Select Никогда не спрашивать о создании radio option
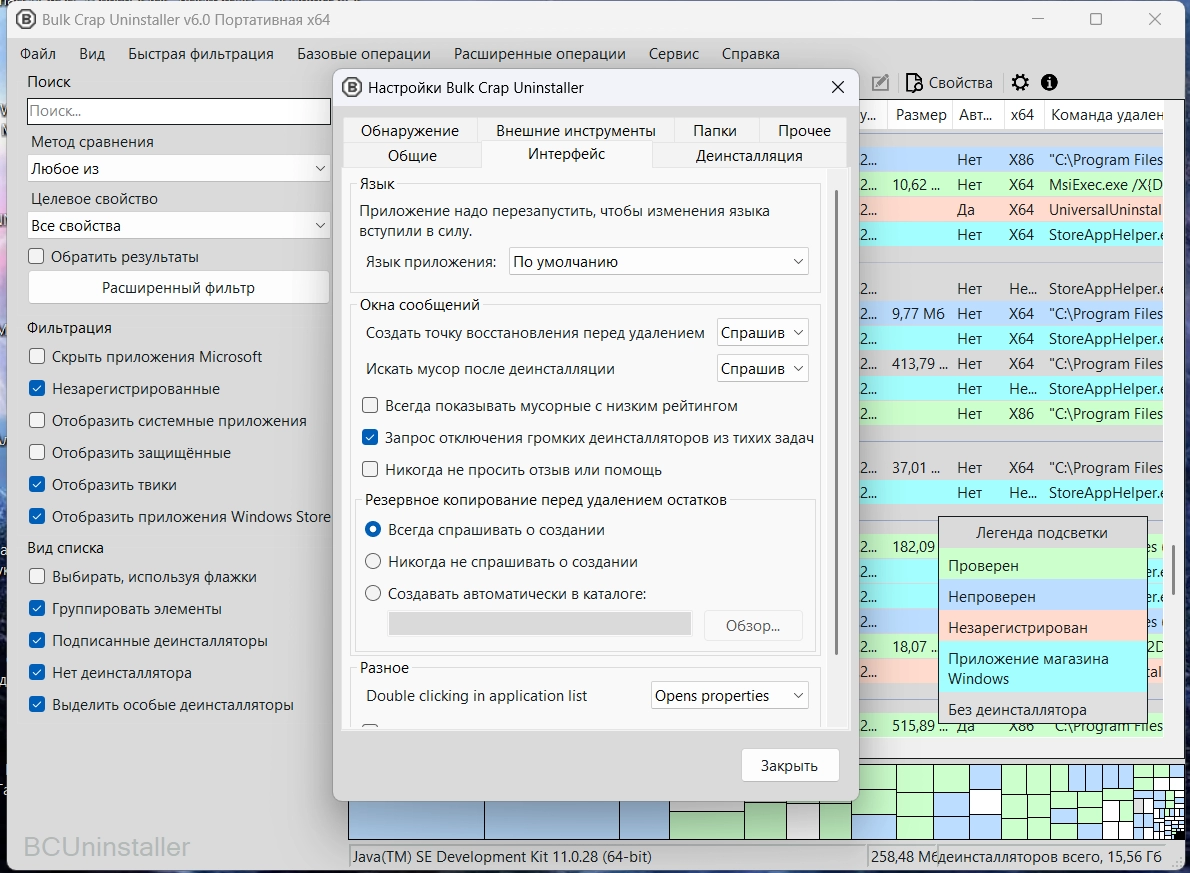Screen dimensions: 1190x873 coord(373,562)
